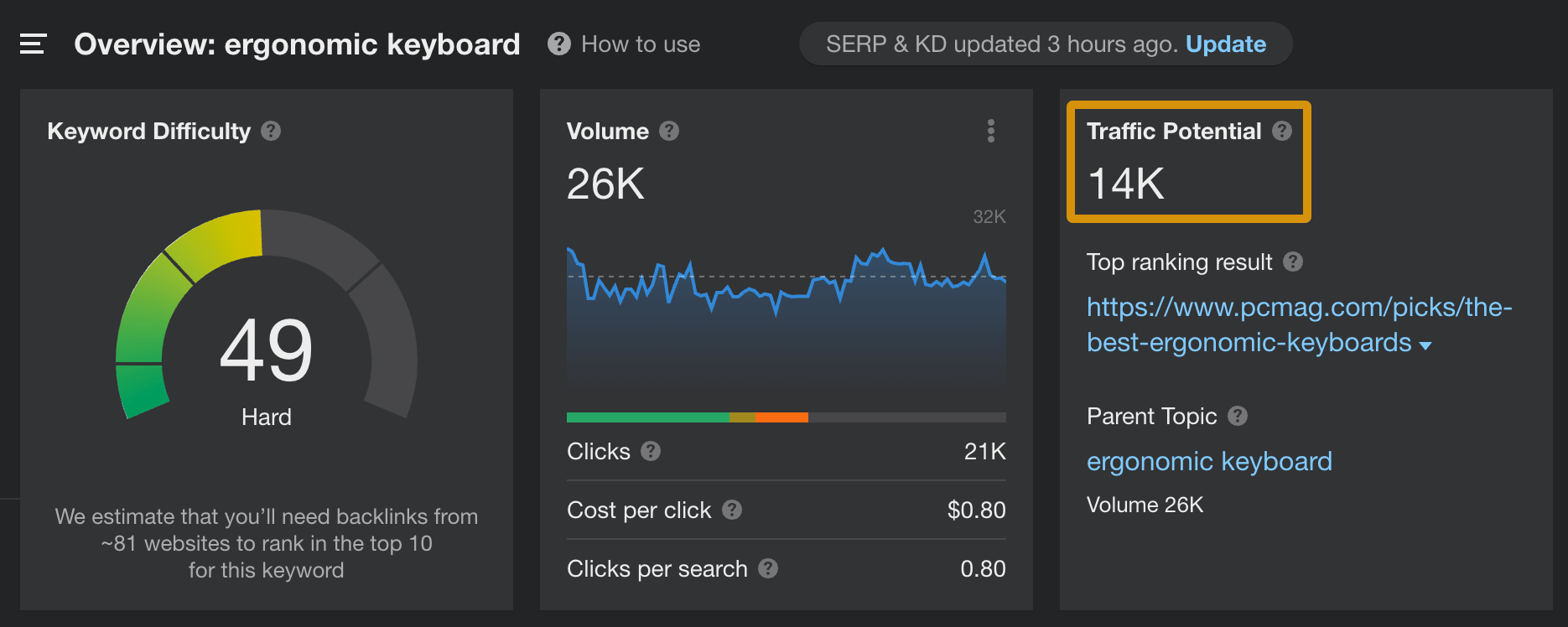Open the sidebar navigation hamburger menu

tap(32, 44)
